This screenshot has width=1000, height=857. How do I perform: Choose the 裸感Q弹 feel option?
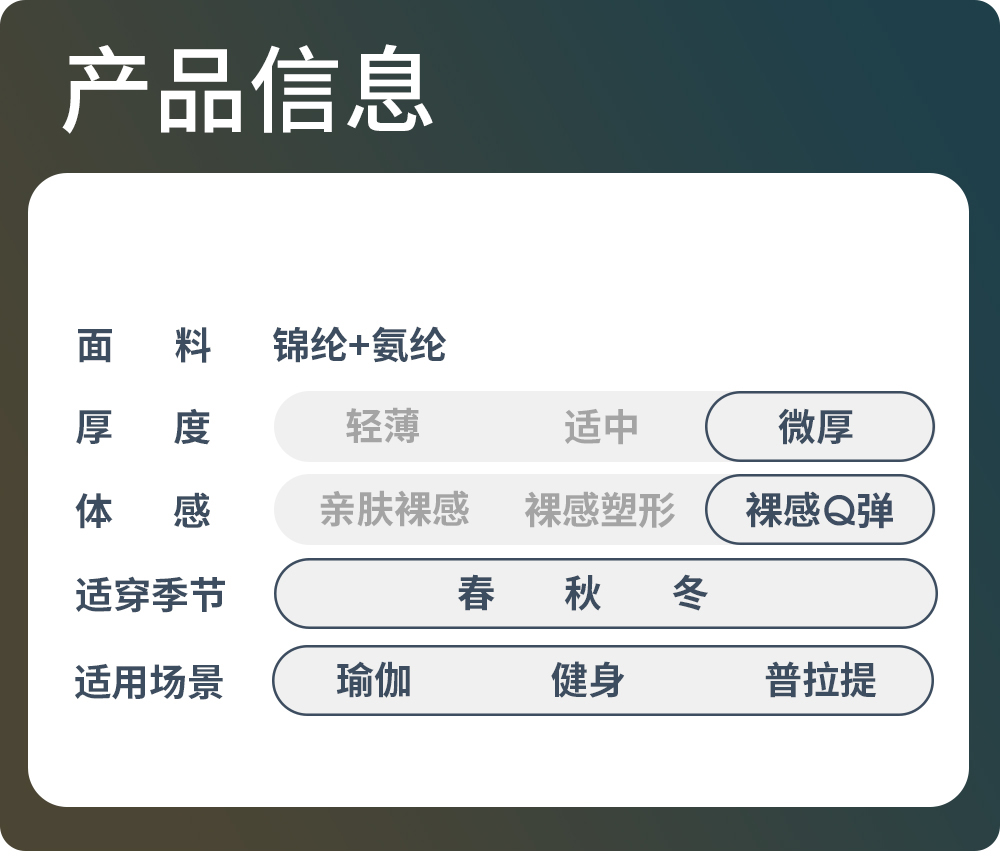click(819, 510)
